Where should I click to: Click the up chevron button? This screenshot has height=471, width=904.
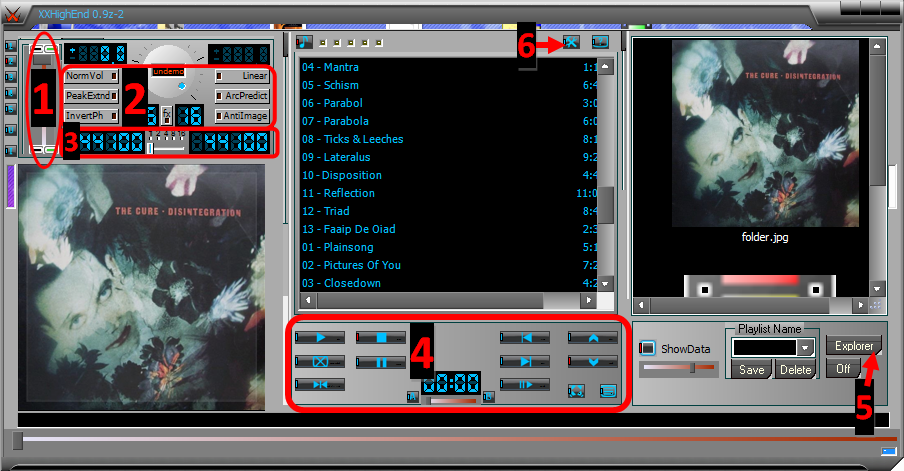click(593, 337)
